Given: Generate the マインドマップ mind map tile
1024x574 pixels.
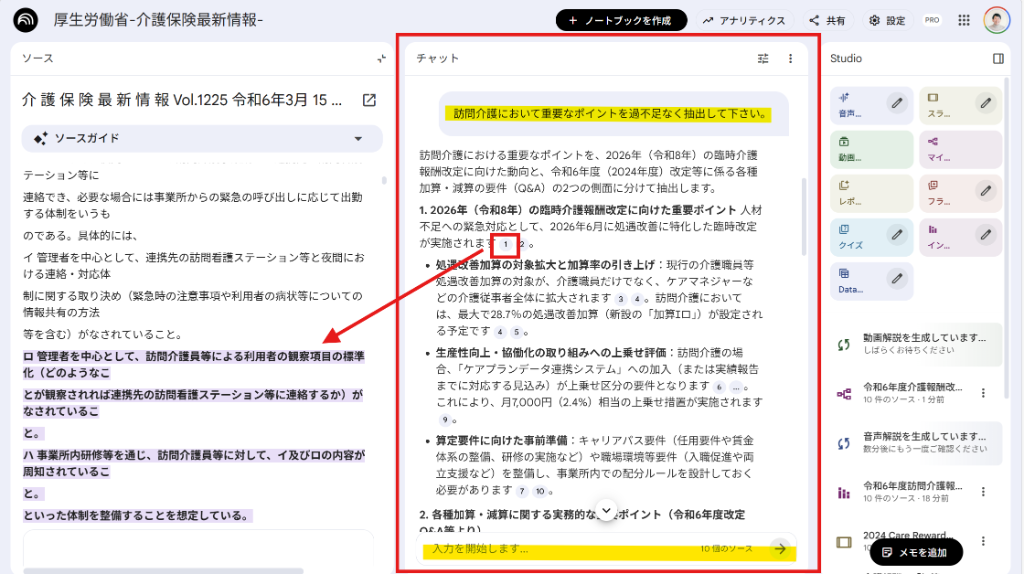Looking at the screenshot, I should tap(960, 150).
